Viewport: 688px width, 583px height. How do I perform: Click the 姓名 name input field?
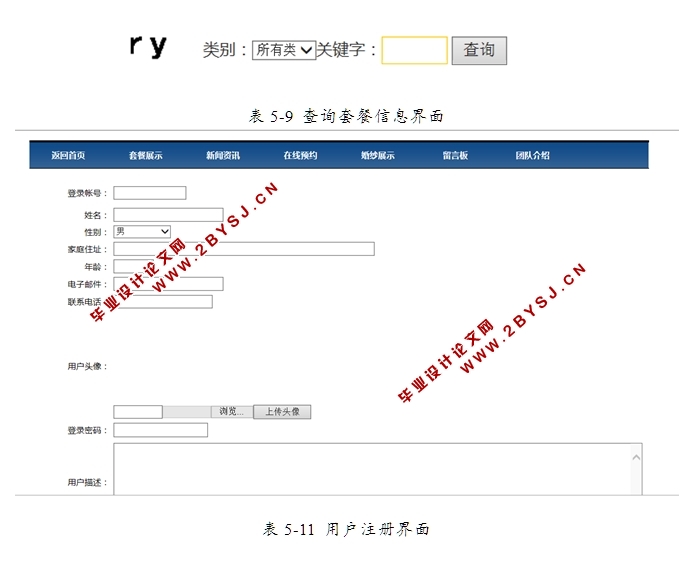coord(168,215)
